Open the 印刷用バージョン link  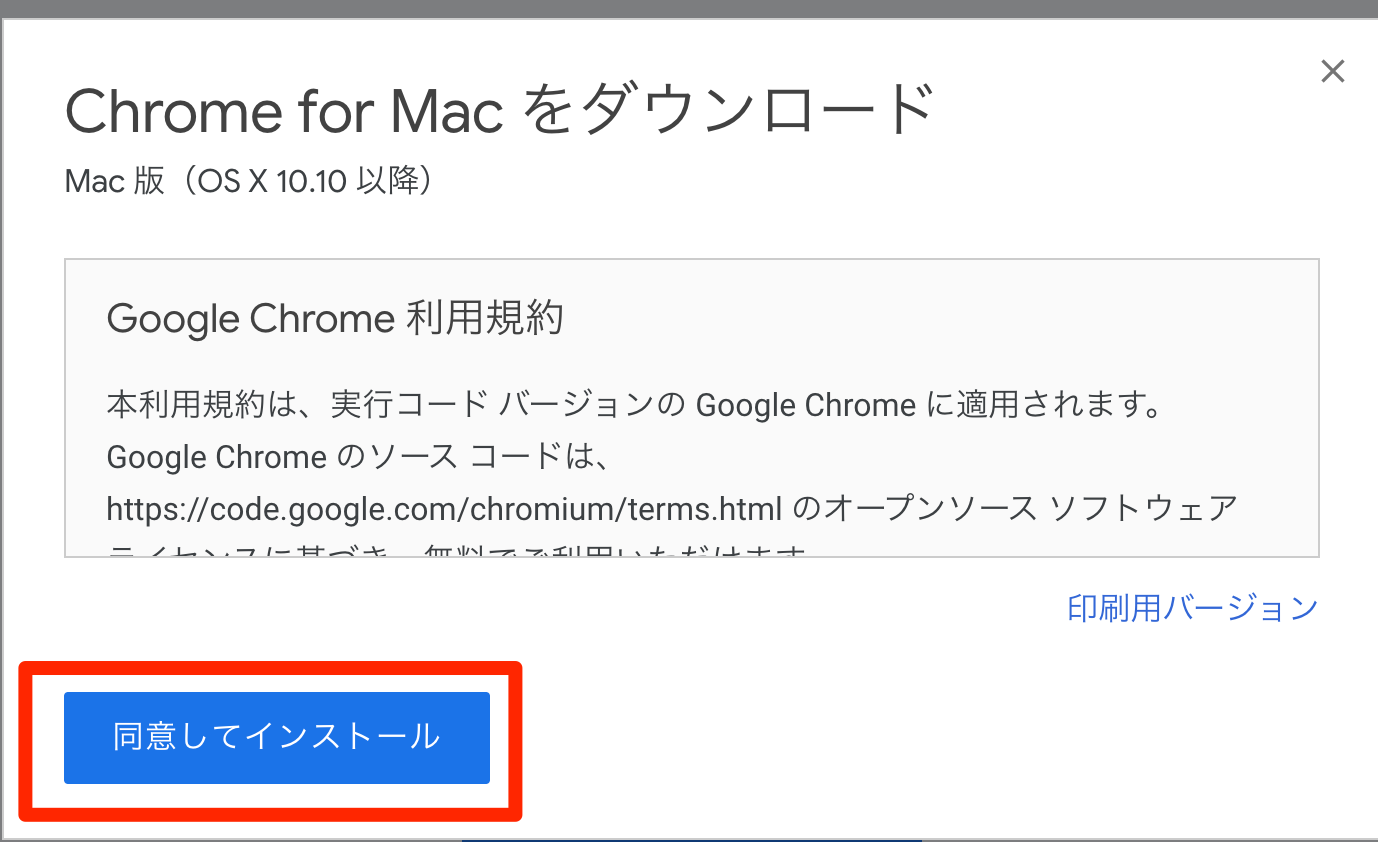point(1192,607)
